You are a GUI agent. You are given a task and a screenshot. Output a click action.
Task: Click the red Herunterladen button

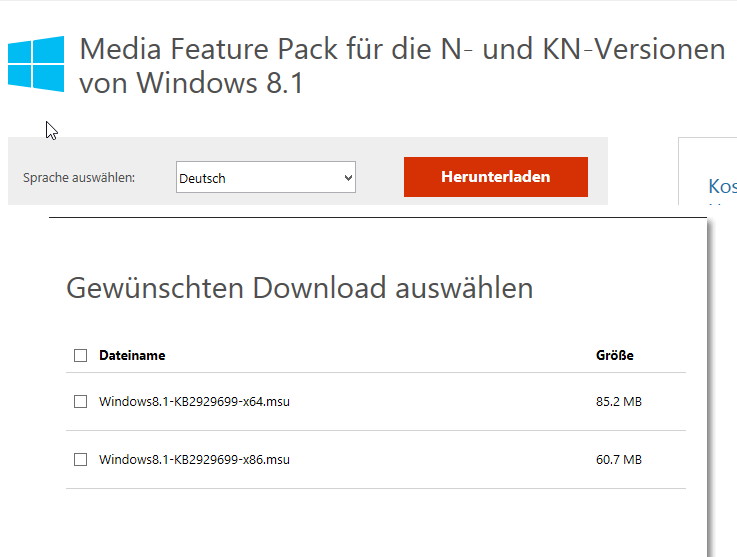[495, 177]
